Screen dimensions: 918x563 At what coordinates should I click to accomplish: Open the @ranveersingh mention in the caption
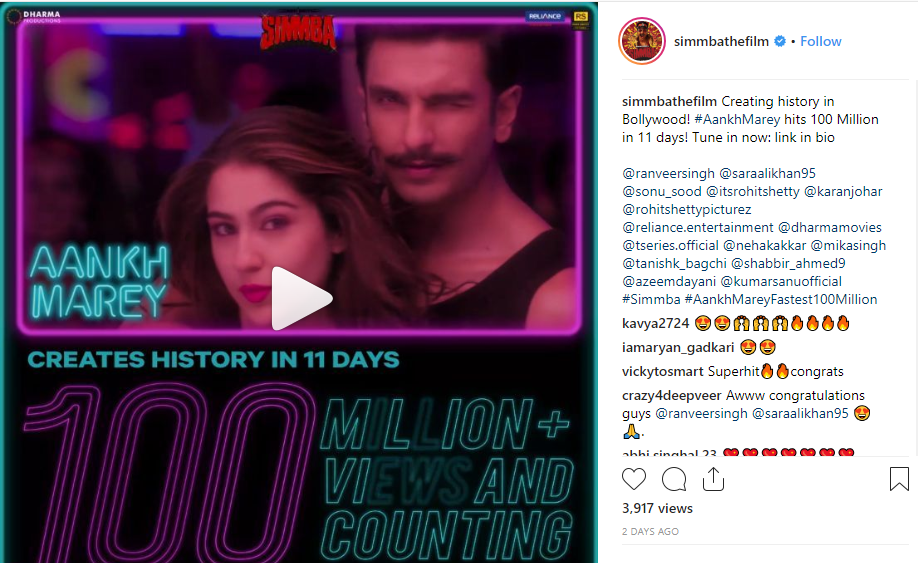tap(669, 173)
